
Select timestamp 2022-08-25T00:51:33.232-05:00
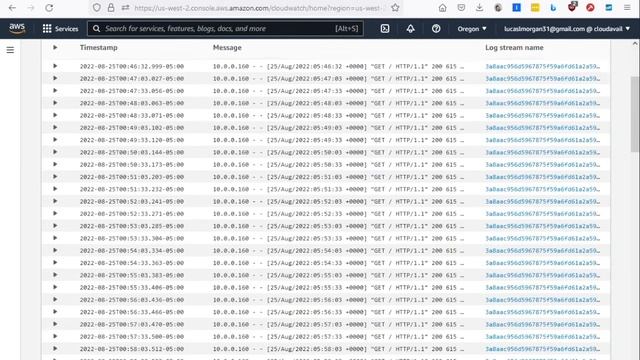(132, 189)
